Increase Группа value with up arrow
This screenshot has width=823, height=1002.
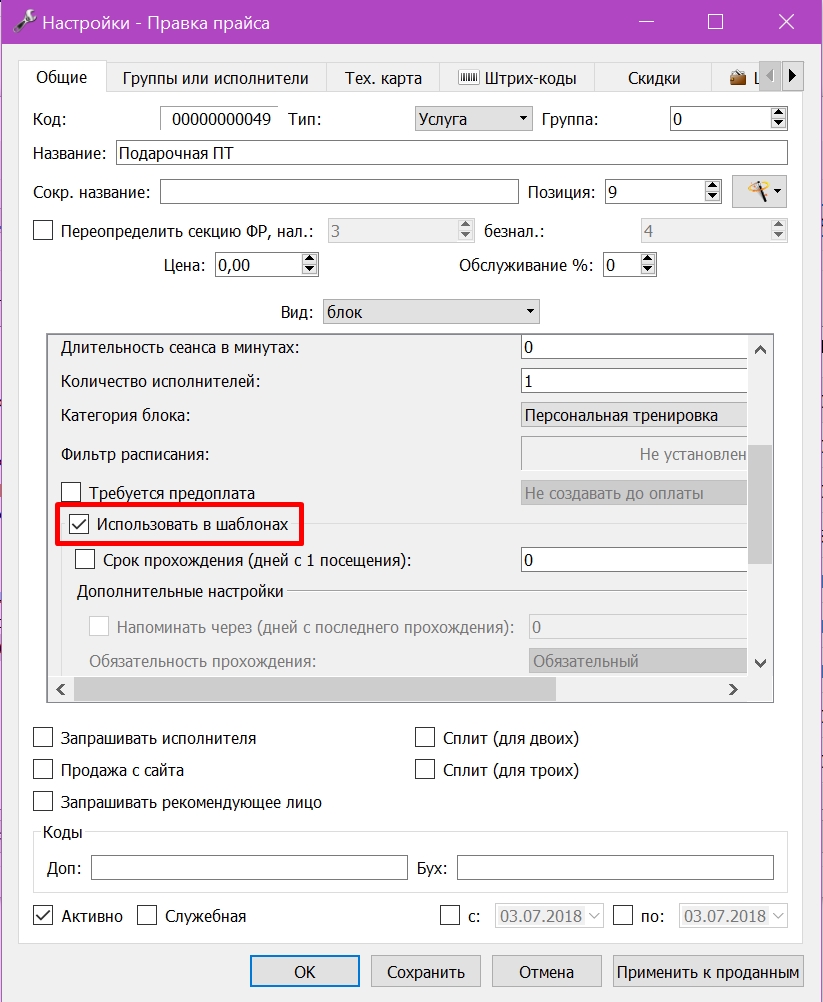[x=778, y=113]
